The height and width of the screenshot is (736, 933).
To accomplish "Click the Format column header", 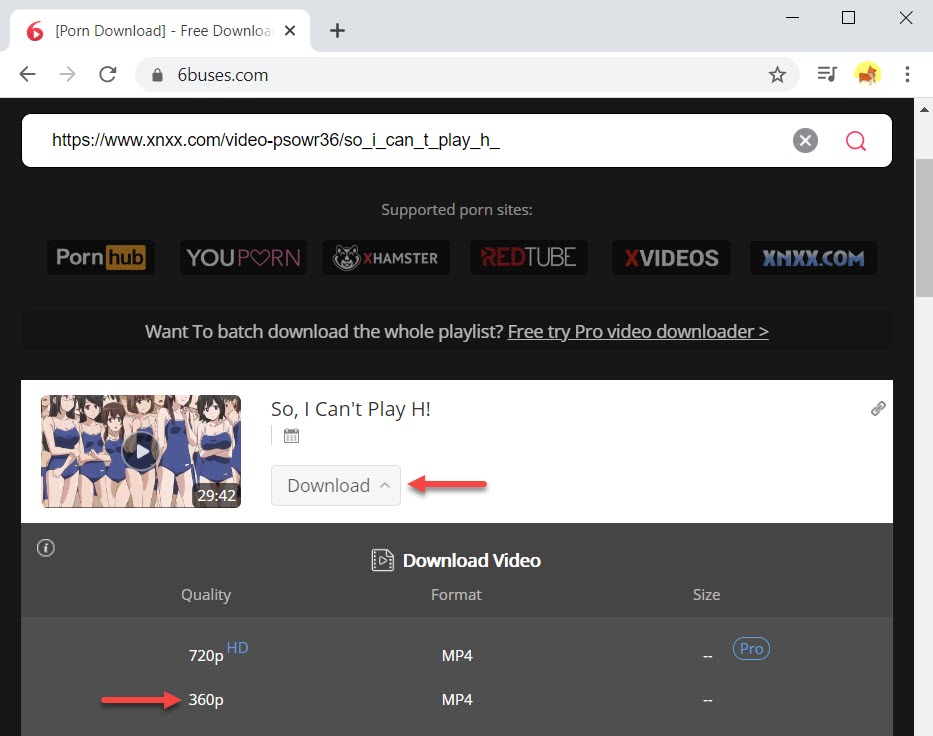I will 456,594.
